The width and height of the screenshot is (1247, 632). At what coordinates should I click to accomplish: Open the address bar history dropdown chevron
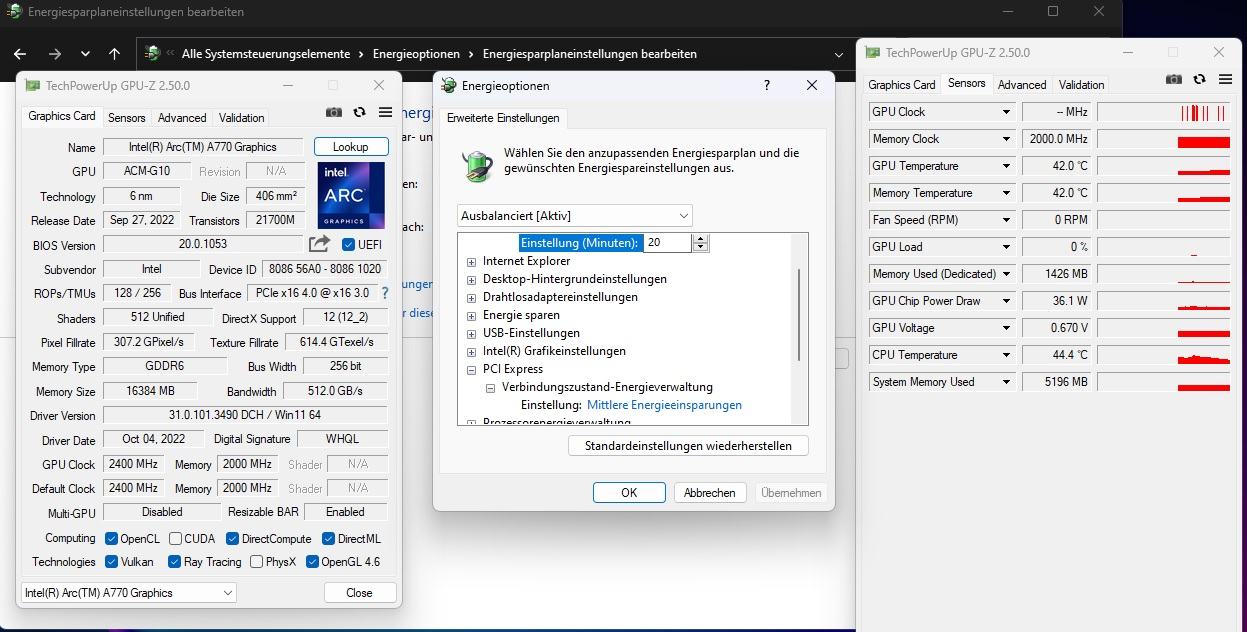pyautogui.click(x=839, y=54)
